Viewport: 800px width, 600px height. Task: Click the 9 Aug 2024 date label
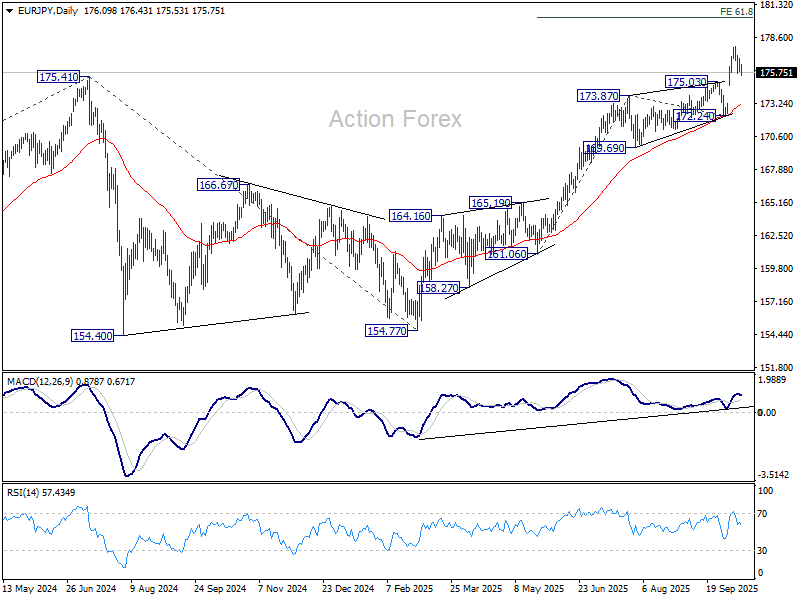[154, 589]
